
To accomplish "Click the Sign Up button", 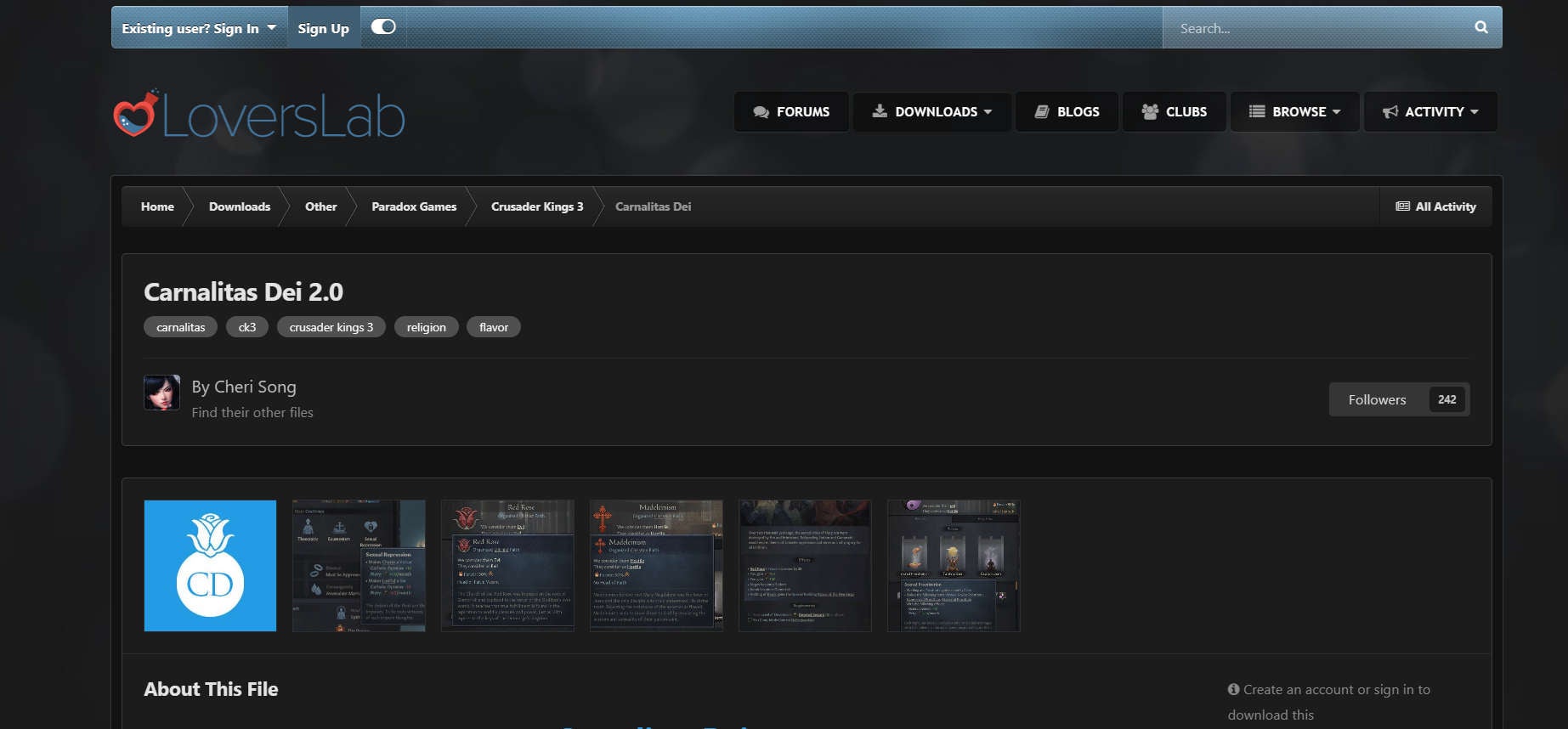I will click(323, 28).
